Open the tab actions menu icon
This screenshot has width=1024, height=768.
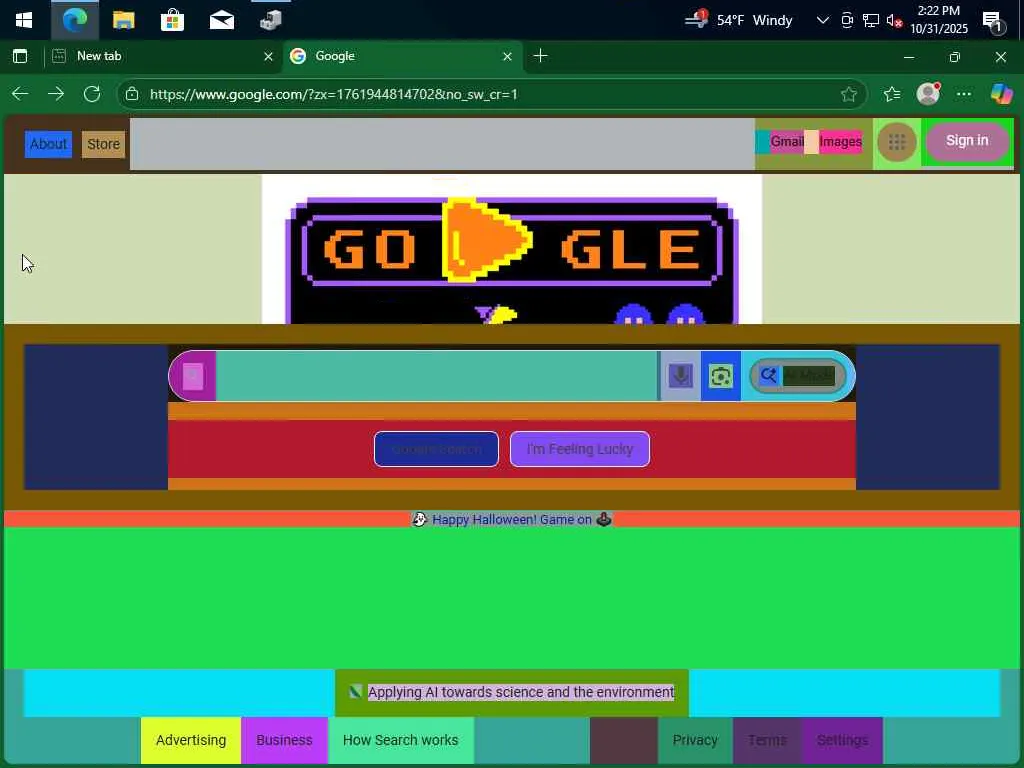[20, 56]
